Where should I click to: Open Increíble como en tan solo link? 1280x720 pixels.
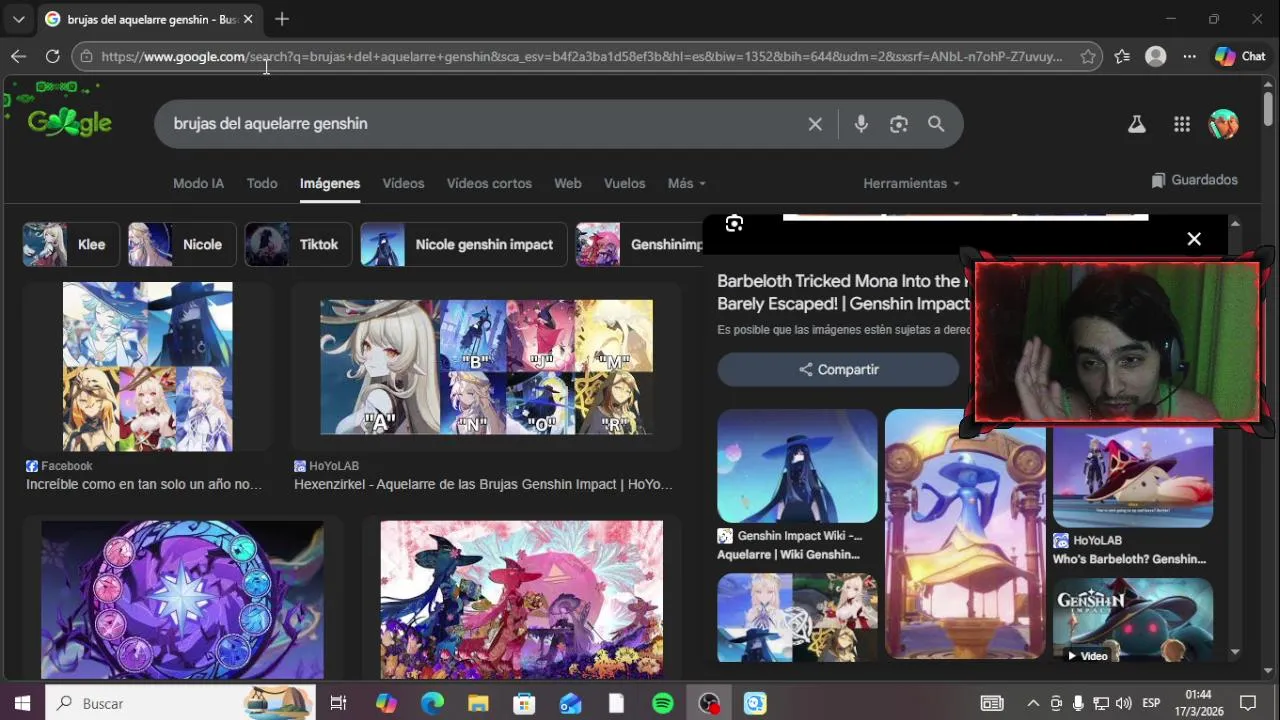pyautogui.click(x=144, y=485)
